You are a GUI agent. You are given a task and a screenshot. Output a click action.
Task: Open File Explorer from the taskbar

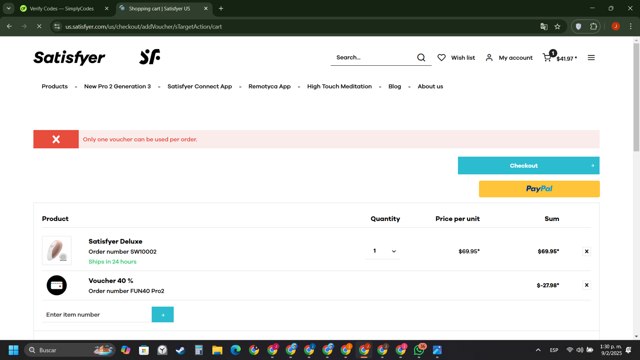pyautogui.click(x=217, y=350)
